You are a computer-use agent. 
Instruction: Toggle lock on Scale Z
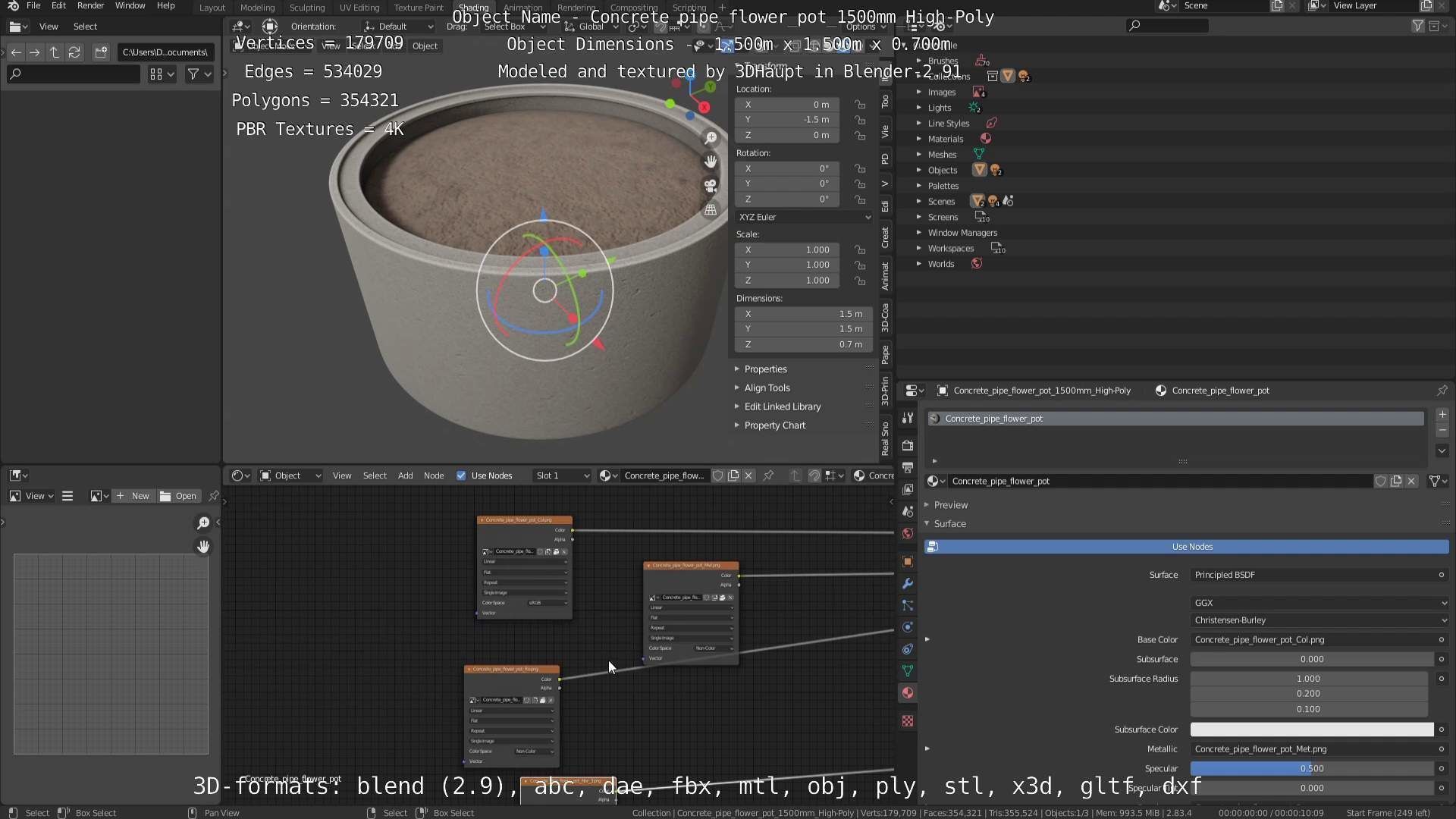pos(860,281)
